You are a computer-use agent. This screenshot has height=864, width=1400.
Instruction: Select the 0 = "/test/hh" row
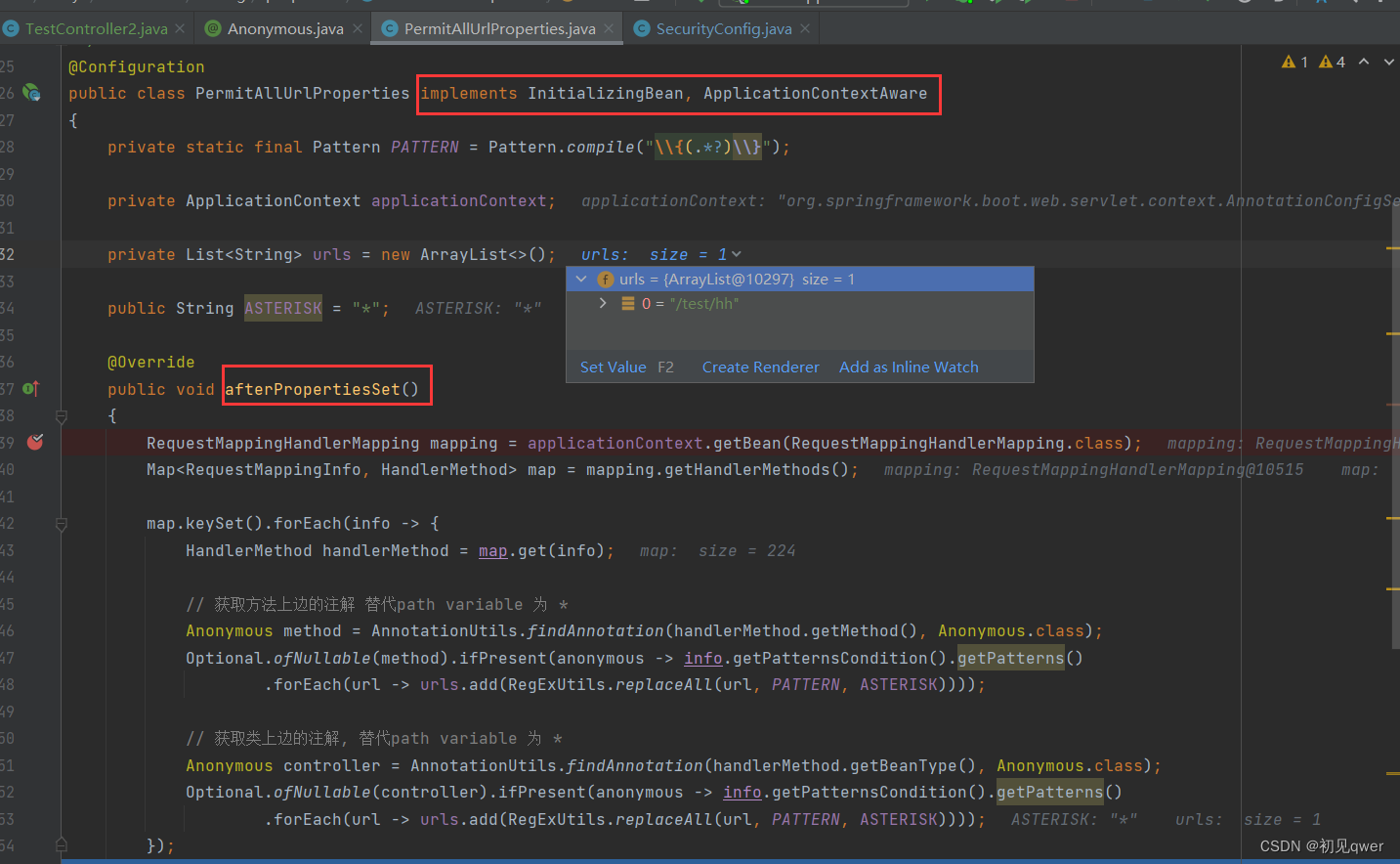pos(800,304)
